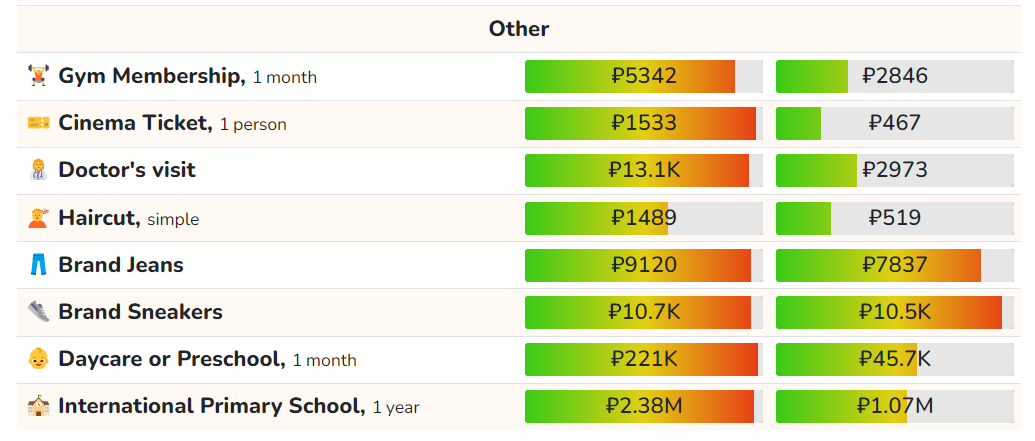
Task: Click the Brand Sneakers shoe icon
Action: pos(38,312)
